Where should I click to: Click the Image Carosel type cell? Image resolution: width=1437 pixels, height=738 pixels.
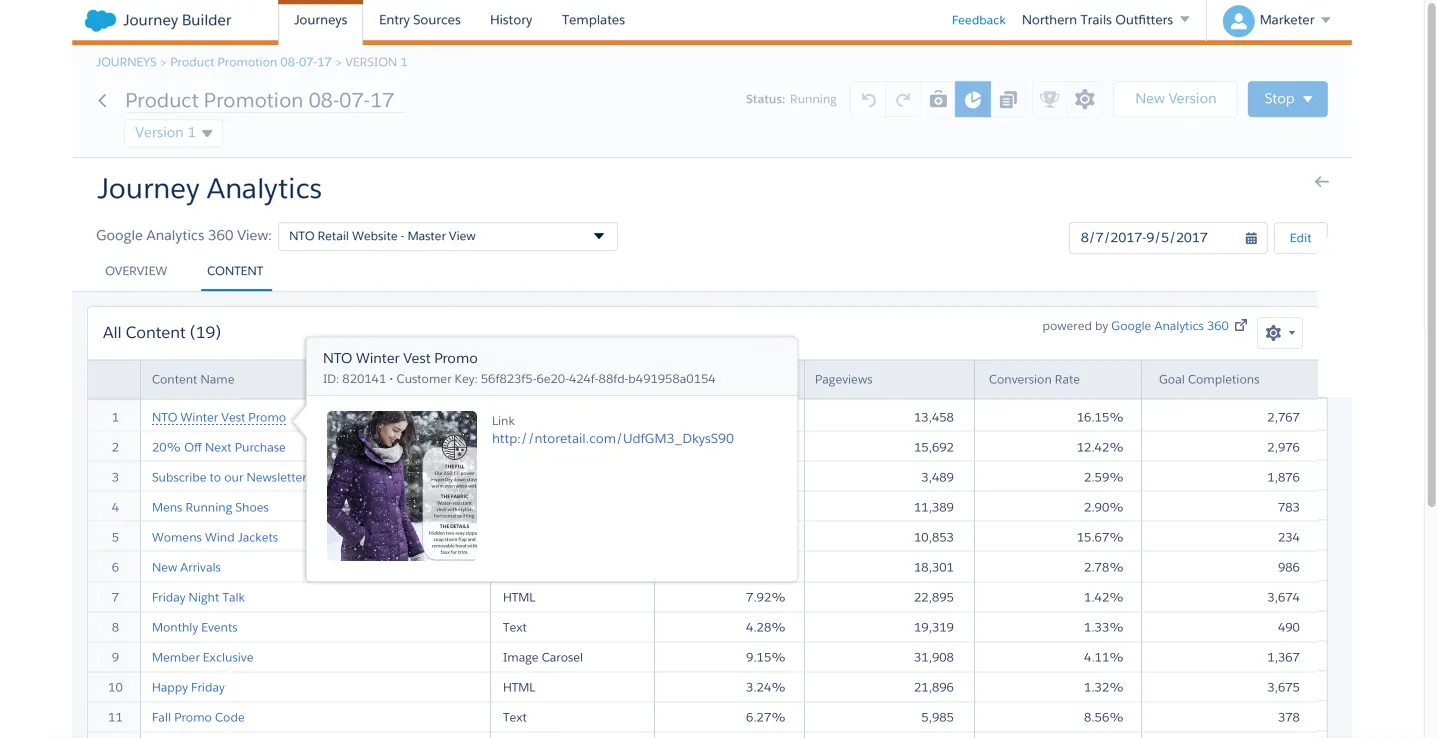[x=572, y=657]
